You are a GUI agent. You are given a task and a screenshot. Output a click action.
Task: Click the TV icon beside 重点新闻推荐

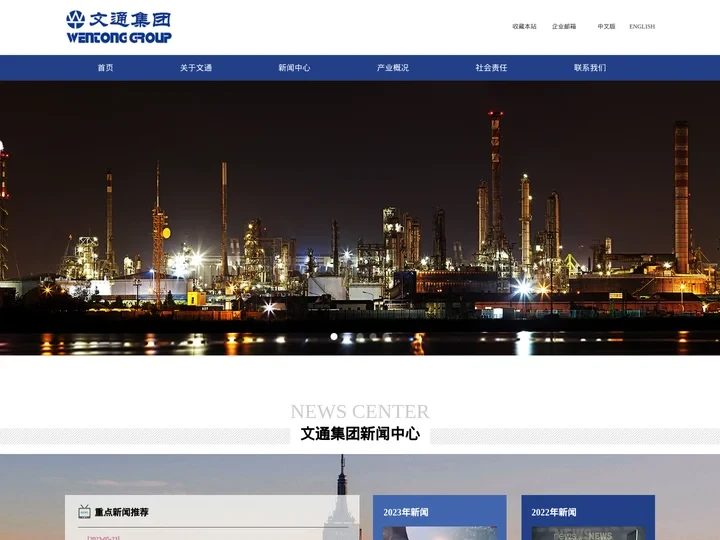tap(84, 512)
